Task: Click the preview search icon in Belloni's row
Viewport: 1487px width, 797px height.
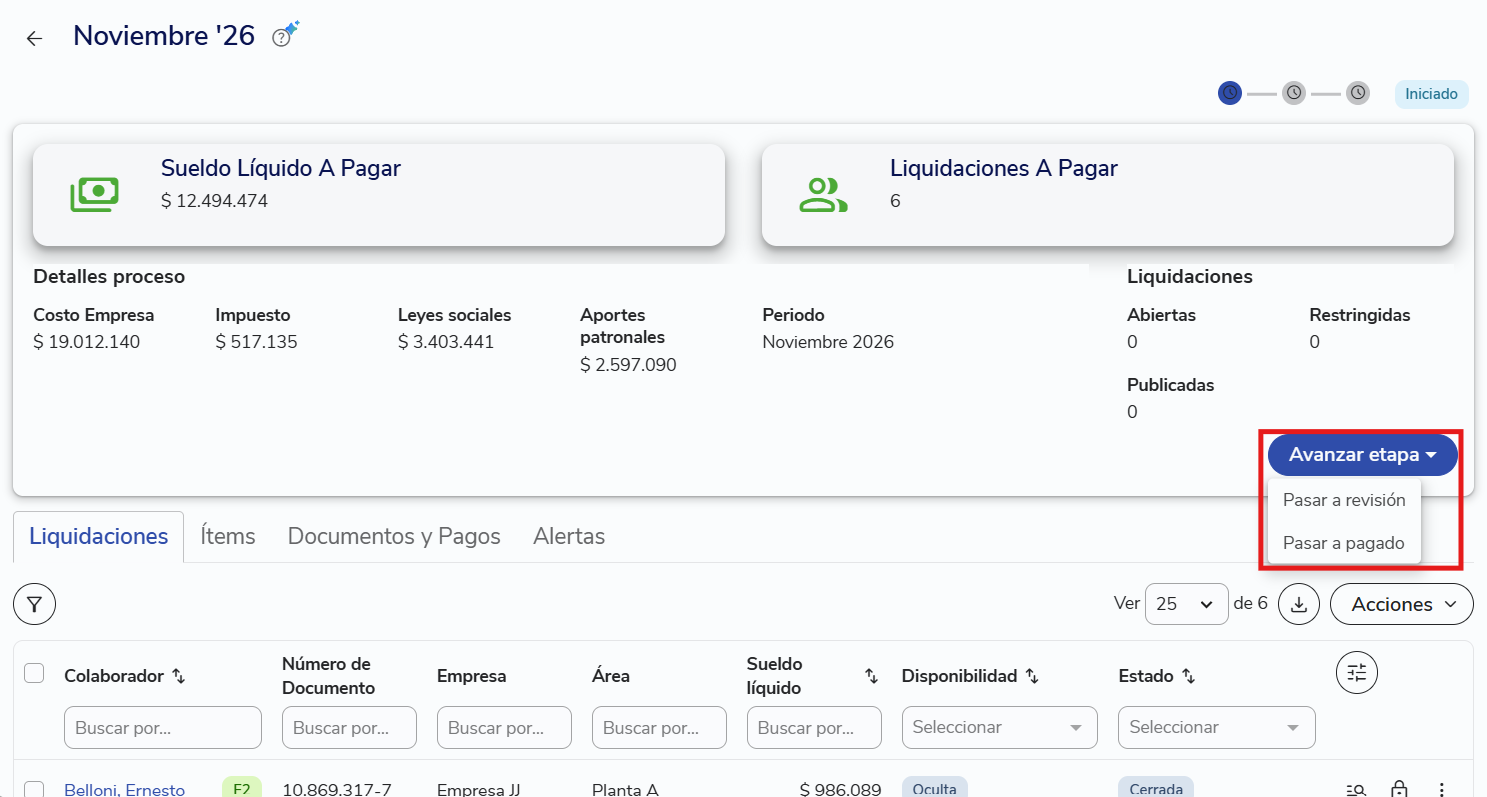Action: (x=1357, y=790)
